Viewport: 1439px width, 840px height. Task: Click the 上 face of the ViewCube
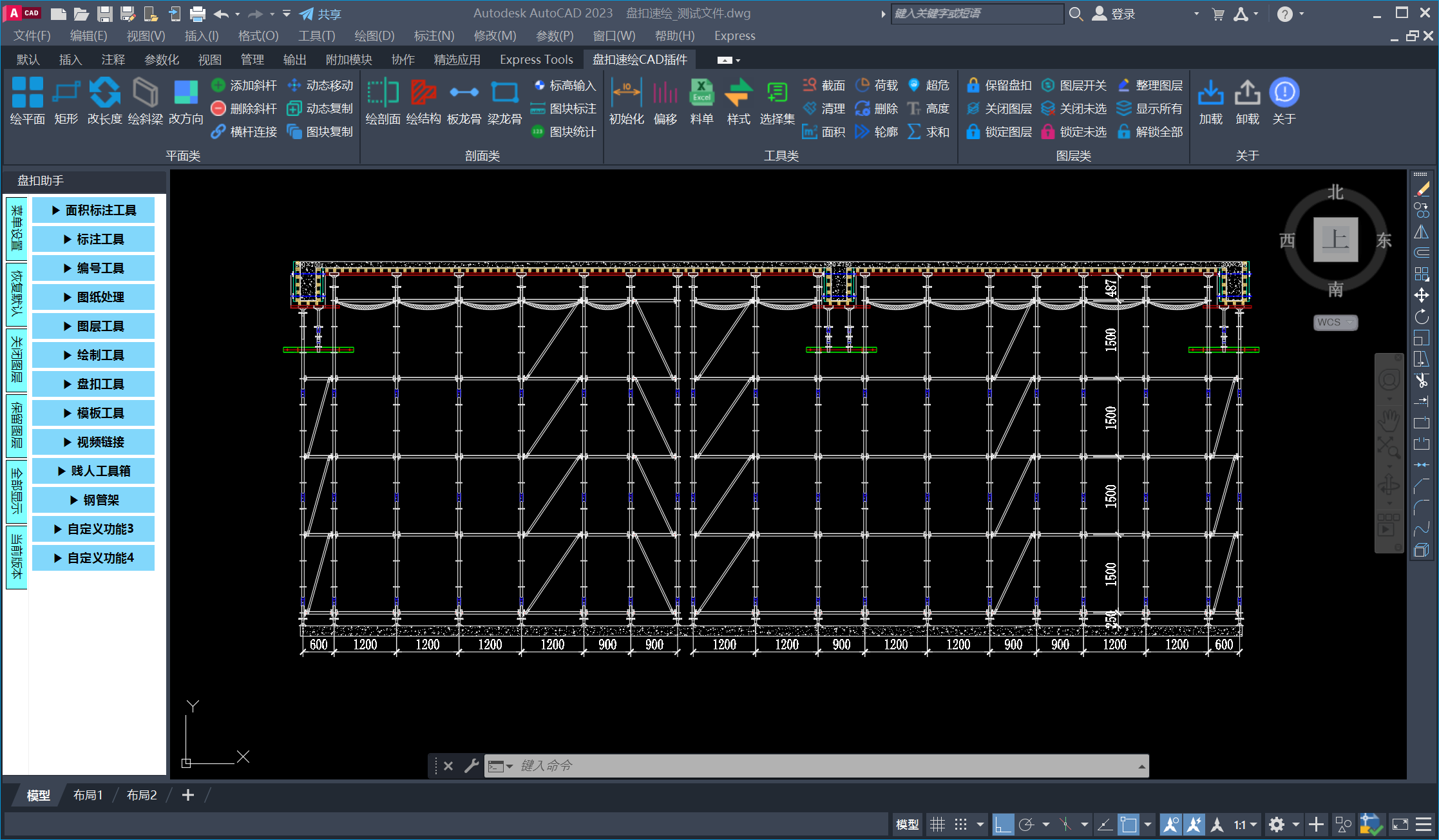tap(1336, 240)
